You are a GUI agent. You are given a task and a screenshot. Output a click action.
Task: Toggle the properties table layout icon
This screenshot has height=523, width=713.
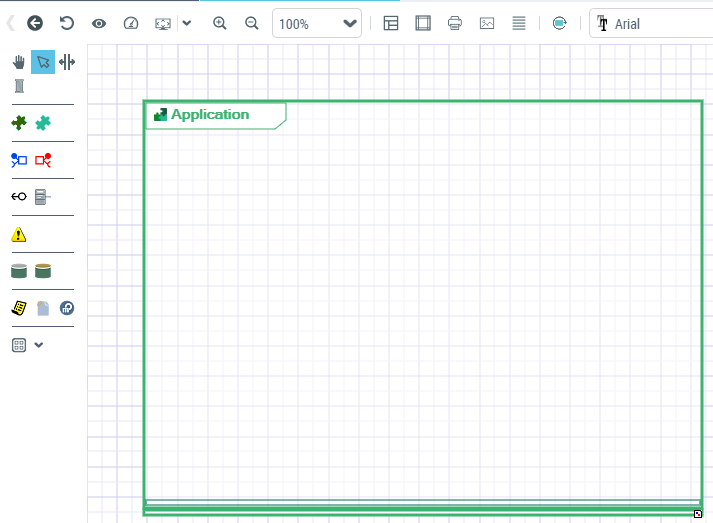point(391,23)
